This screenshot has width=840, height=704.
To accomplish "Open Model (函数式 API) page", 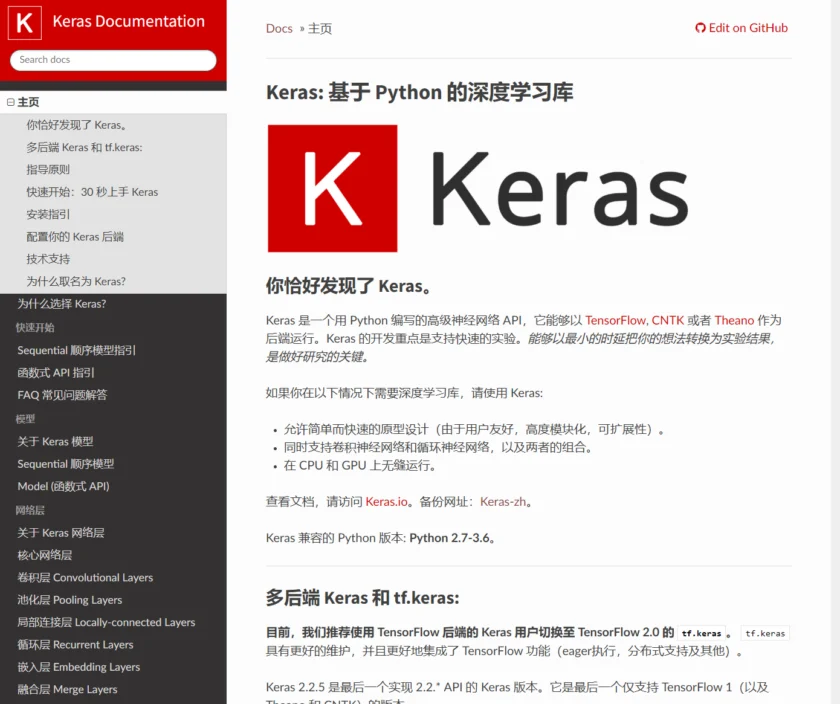I will [63, 486].
